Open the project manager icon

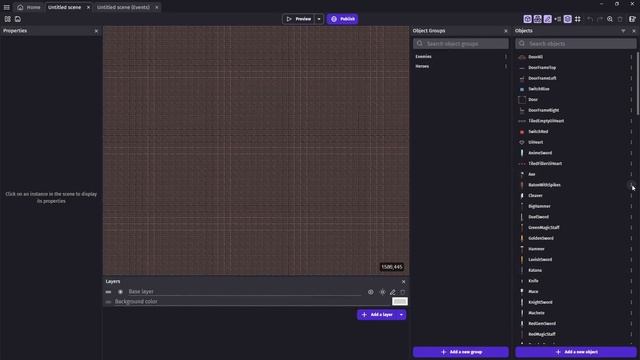tap(8, 19)
